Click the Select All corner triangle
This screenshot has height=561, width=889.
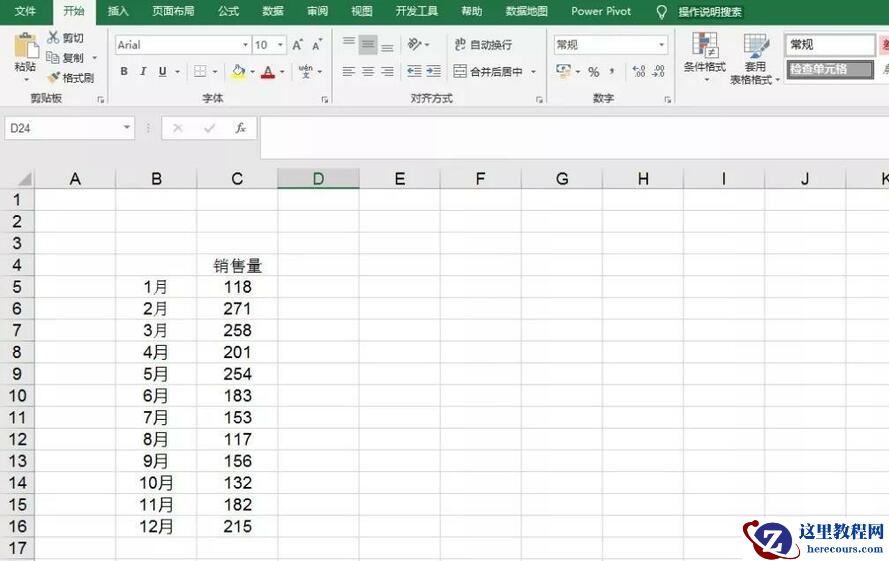pos(24,179)
